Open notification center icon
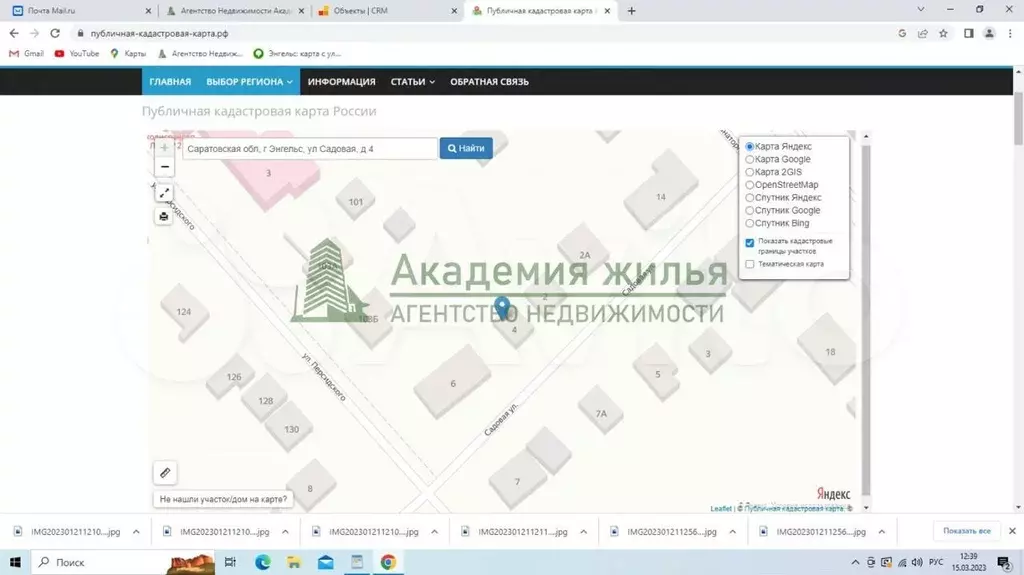 (x=1004, y=562)
